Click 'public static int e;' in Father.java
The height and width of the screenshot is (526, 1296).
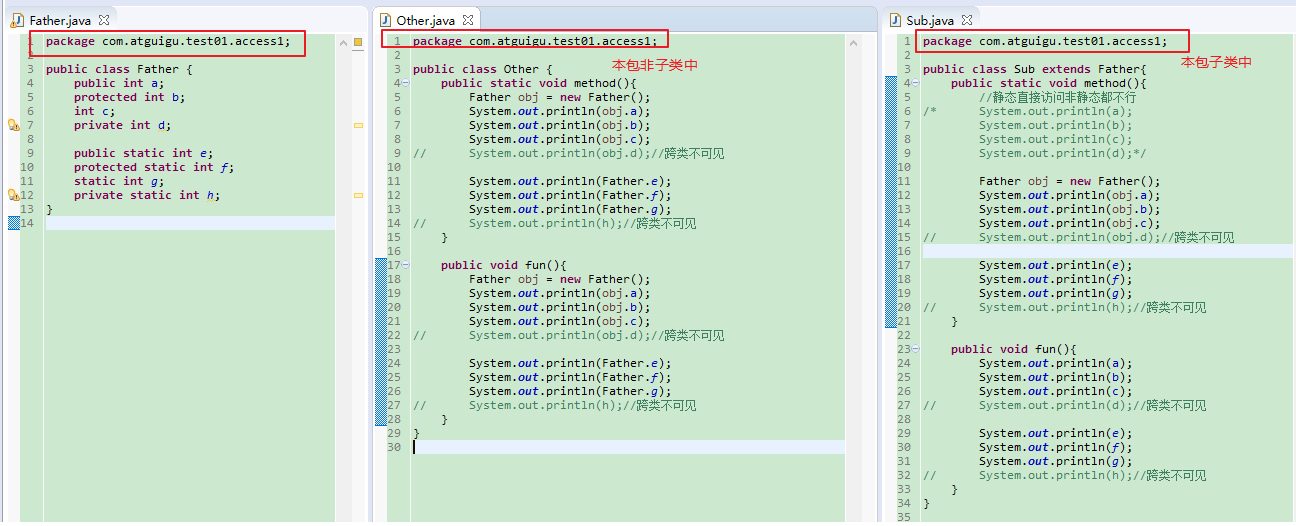(144, 153)
